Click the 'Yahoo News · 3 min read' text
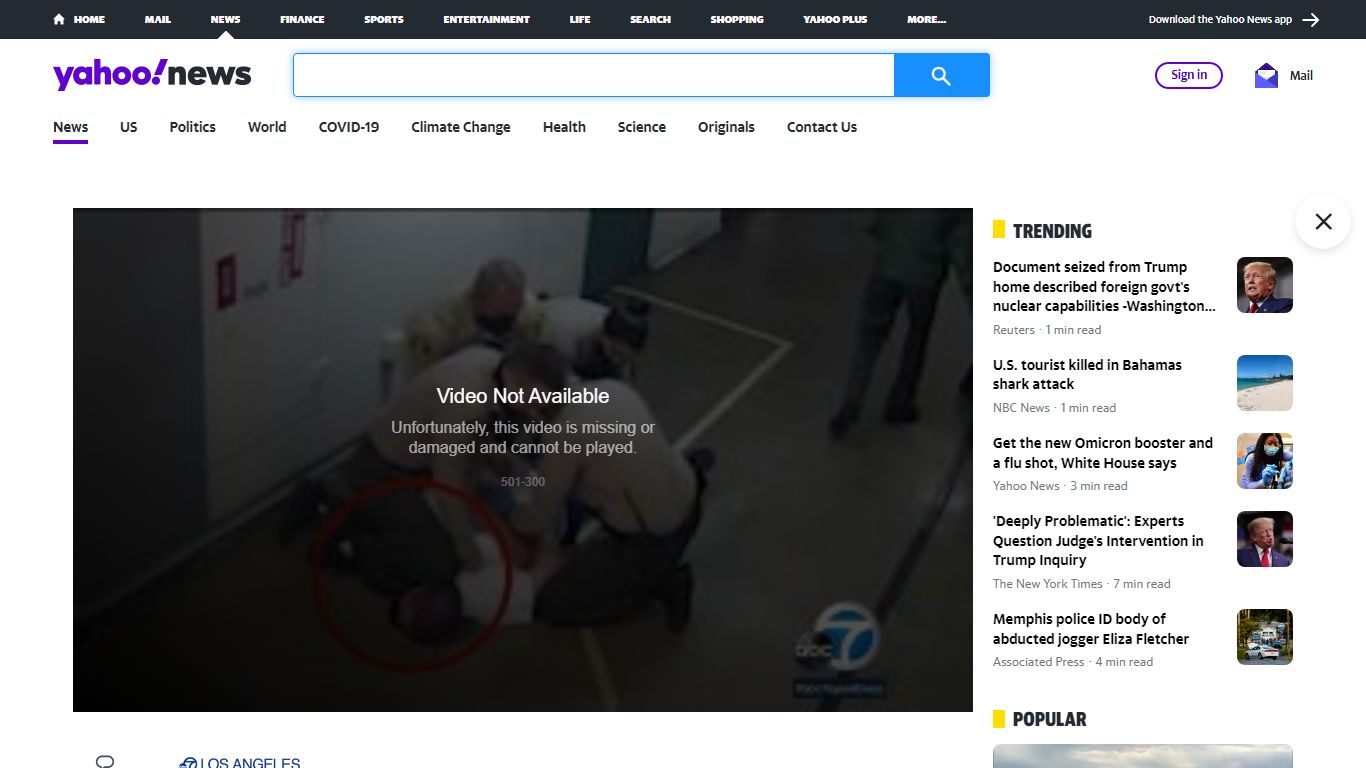This screenshot has height=768, width=1366. 1060,486
